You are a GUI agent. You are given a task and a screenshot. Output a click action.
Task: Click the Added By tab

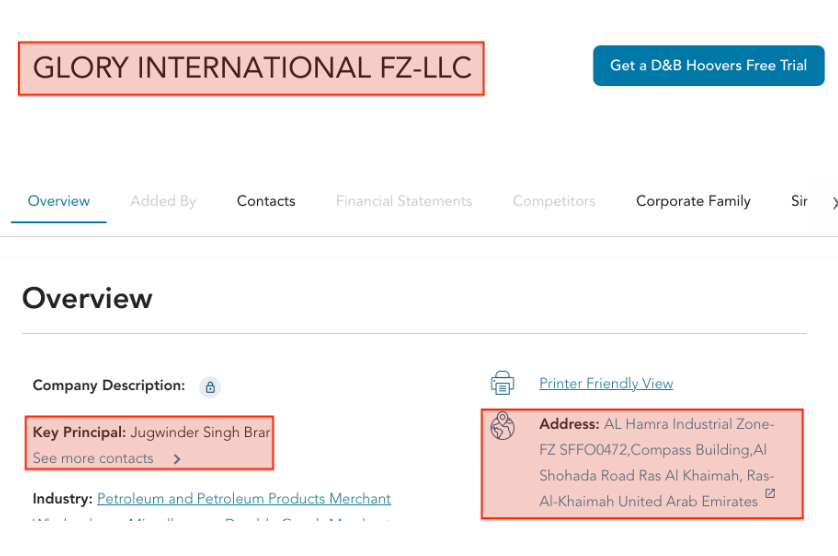tap(164, 201)
